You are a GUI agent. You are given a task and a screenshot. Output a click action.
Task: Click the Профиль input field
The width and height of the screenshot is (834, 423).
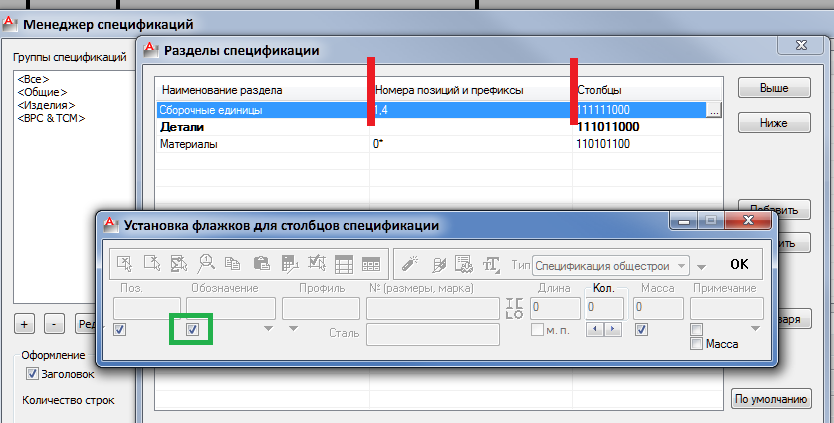coord(321,309)
